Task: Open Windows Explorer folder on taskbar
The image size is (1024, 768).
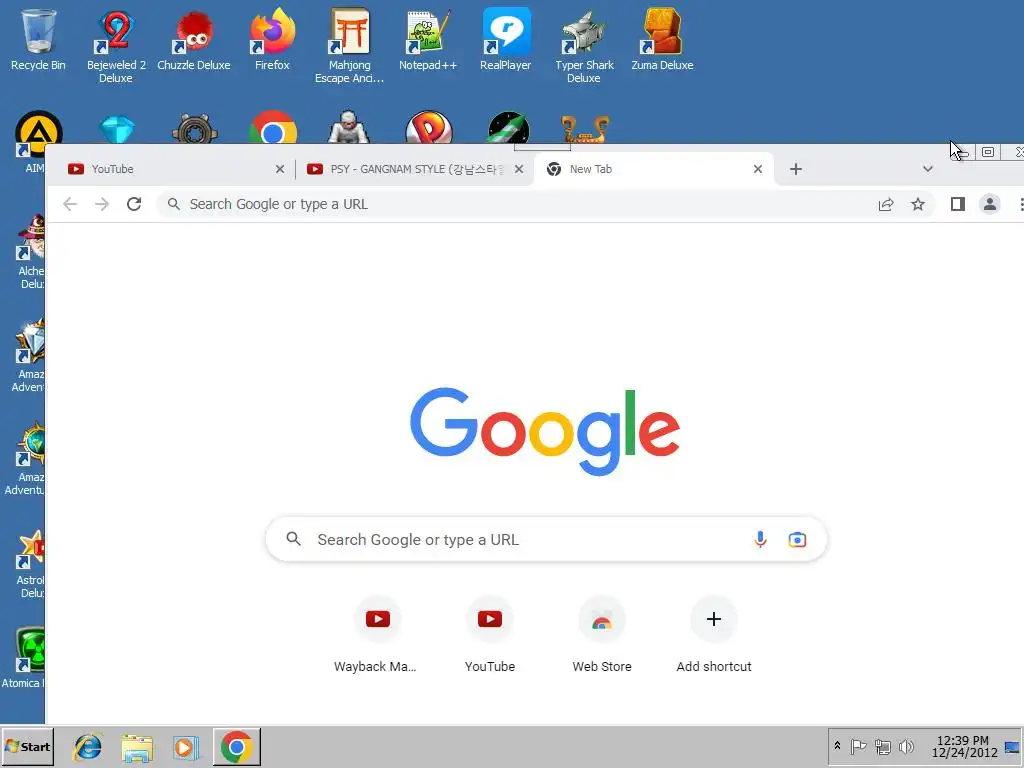Action: [x=136, y=746]
